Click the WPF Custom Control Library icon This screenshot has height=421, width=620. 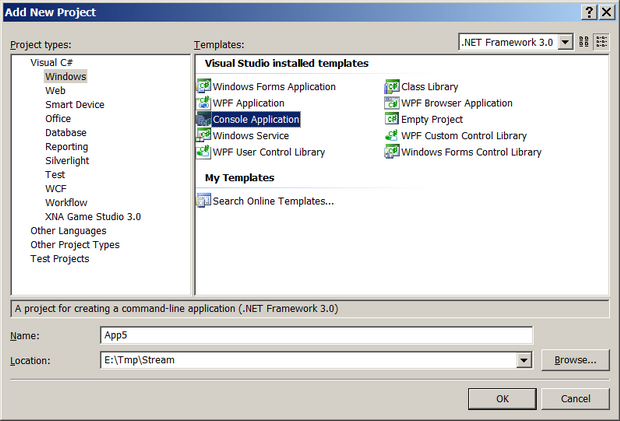tap(392, 136)
